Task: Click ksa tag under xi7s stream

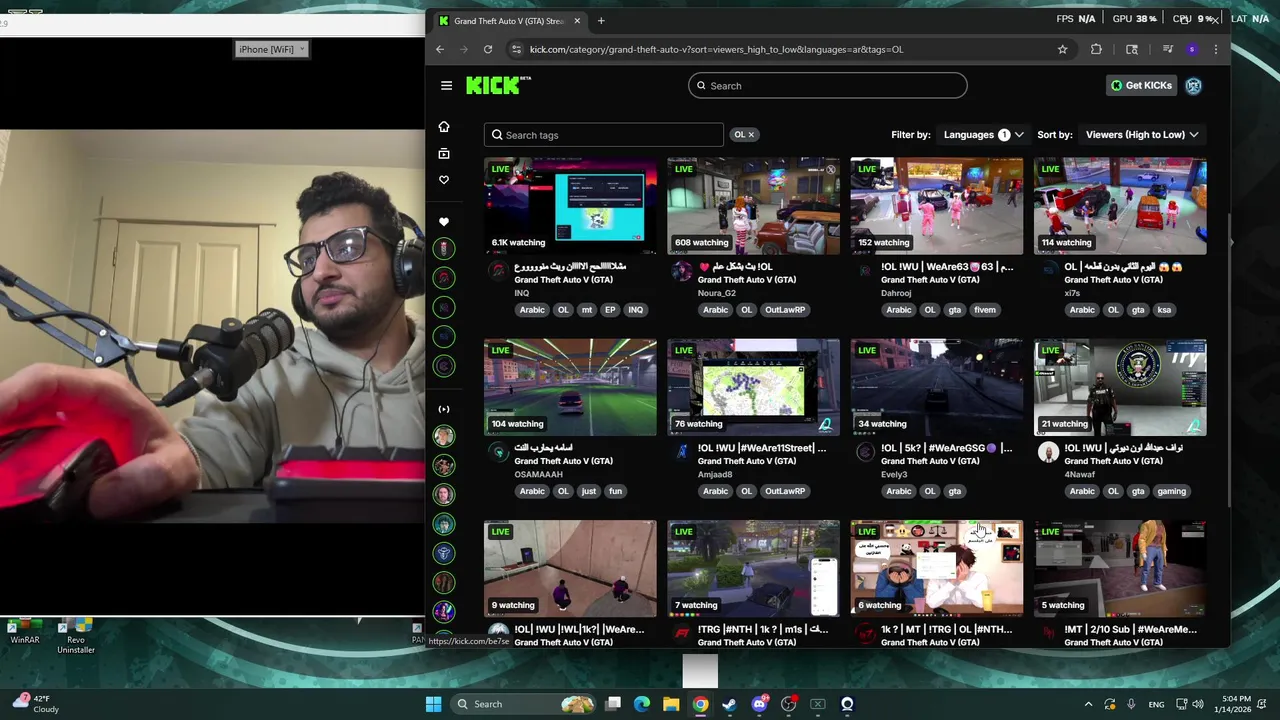Action: [1164, 310]
